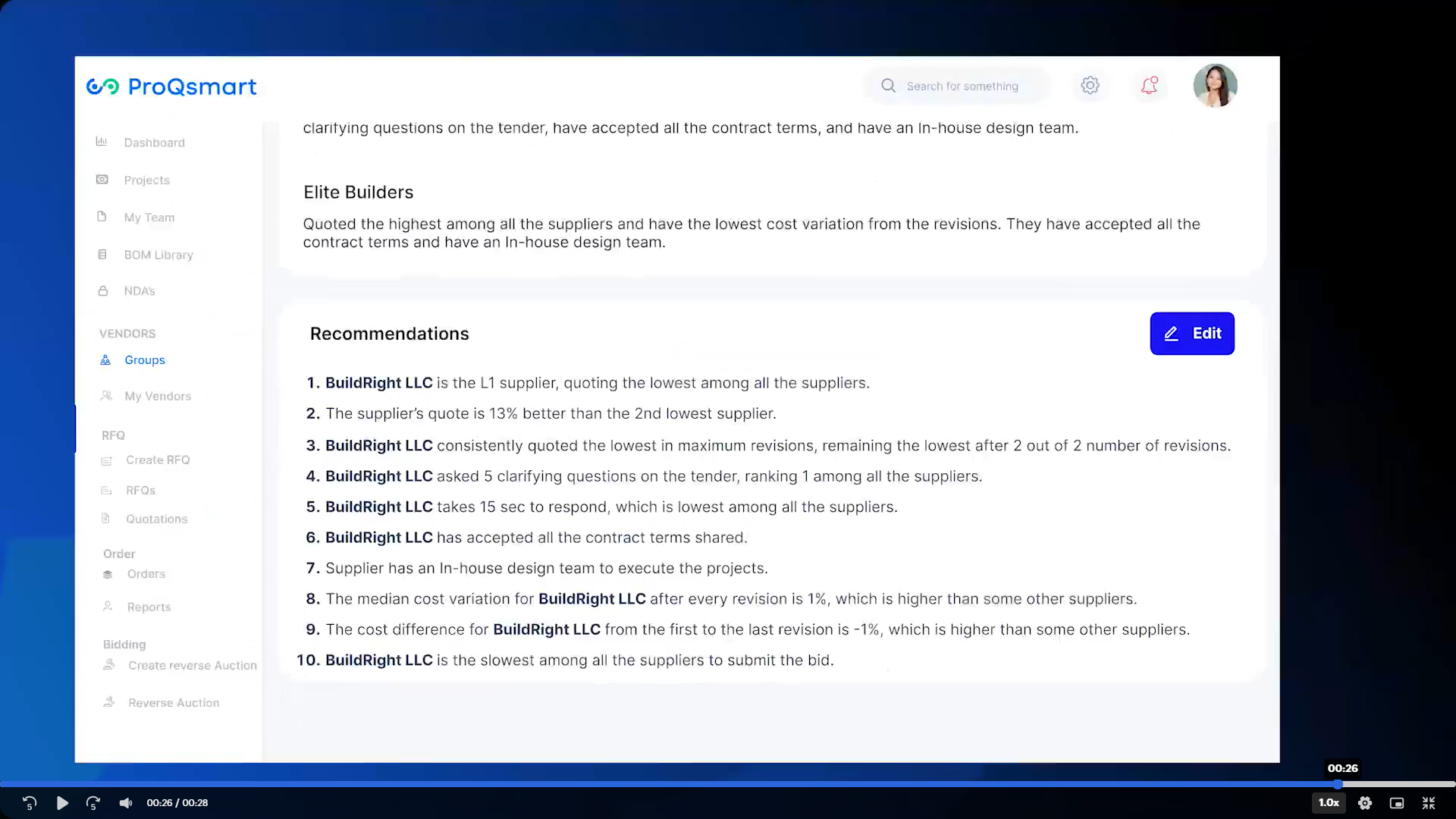Screen dimensions: 1456x819
Task: Play the video
Action: pos(62,803)
